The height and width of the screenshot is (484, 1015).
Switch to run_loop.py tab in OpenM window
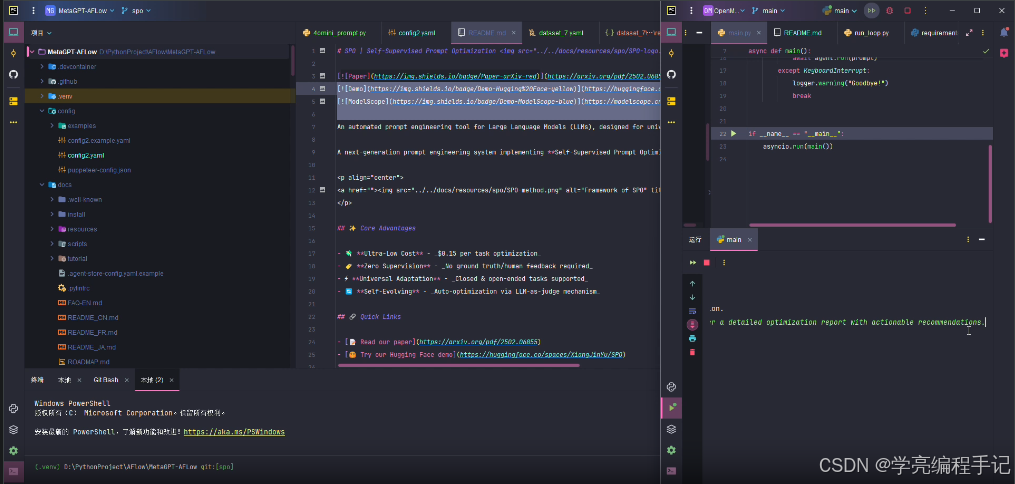click(866, 32)
